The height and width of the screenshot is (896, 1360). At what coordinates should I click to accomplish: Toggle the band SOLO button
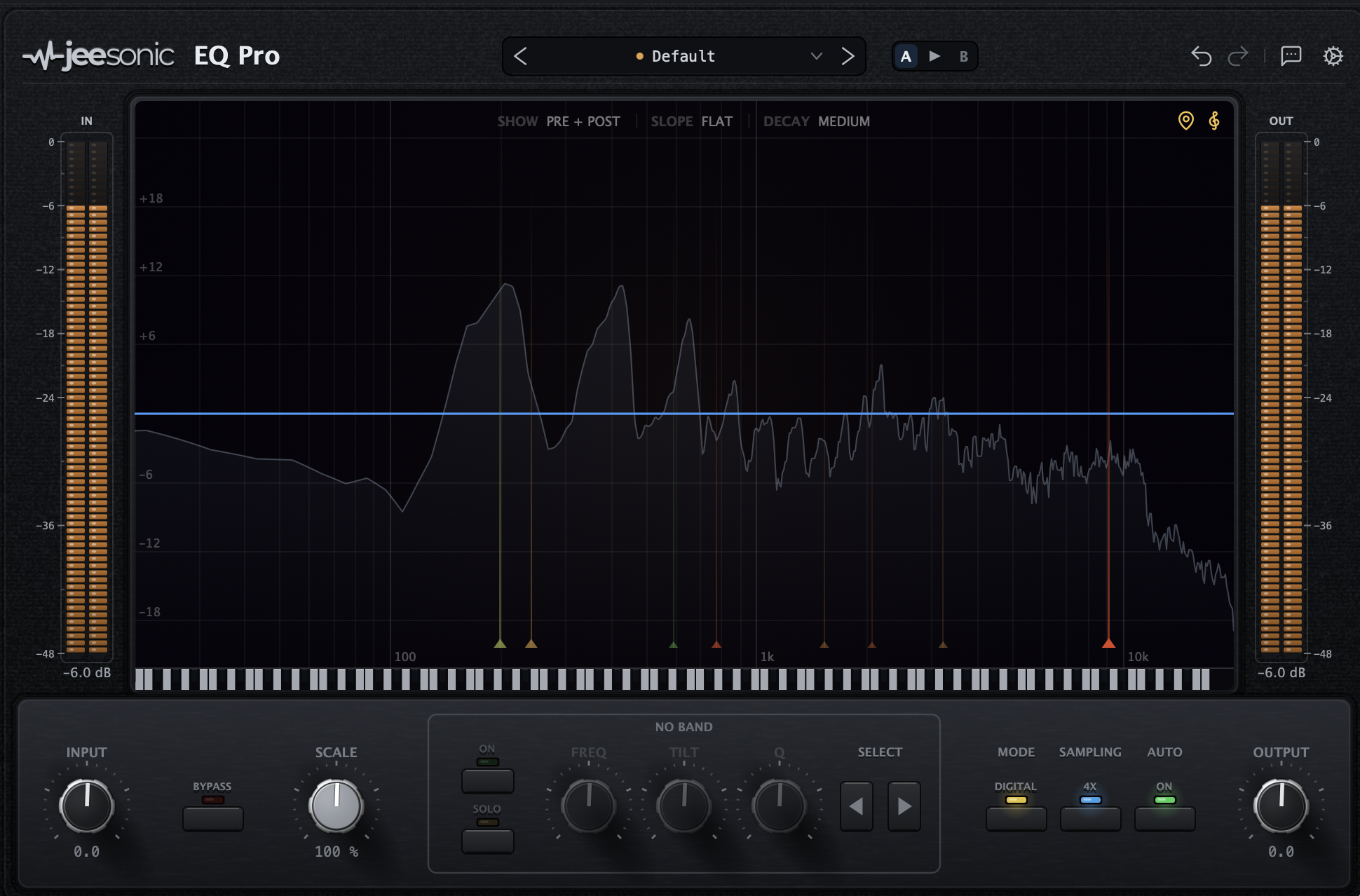[x=487, y=841]
